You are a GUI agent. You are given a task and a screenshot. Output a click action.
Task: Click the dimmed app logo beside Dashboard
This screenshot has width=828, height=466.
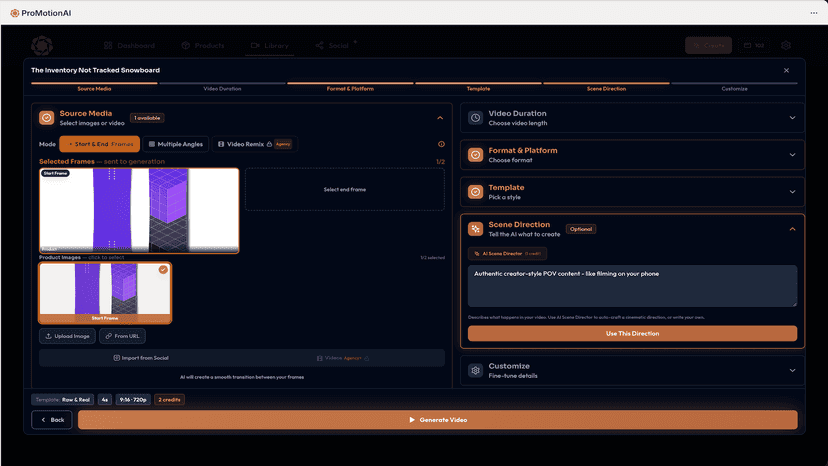(42, 45)
